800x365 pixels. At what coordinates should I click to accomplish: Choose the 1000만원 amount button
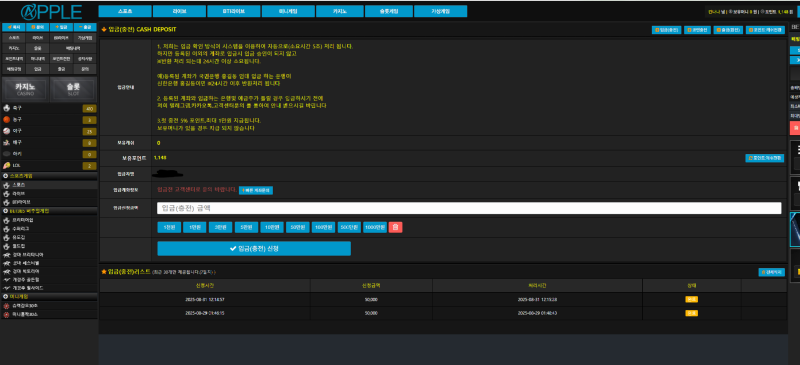click(x=374, y=227)
